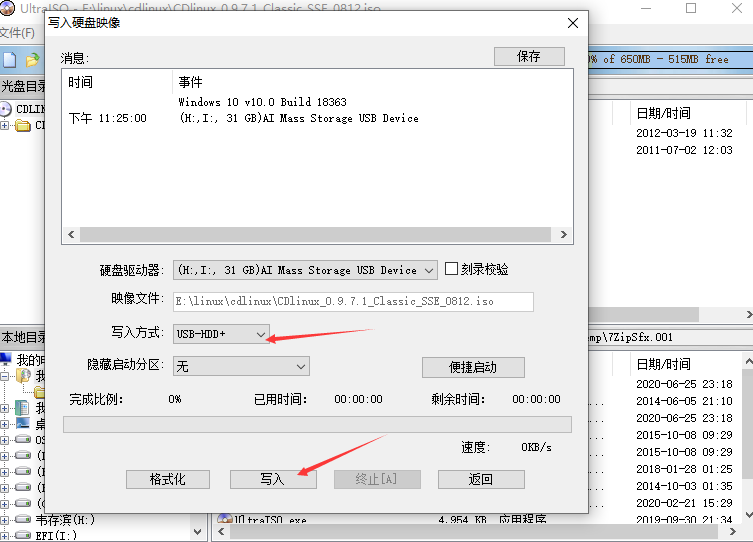Click the 650MB capacity bar in UltraISO
Screen dimensions: 753x542
671,59
